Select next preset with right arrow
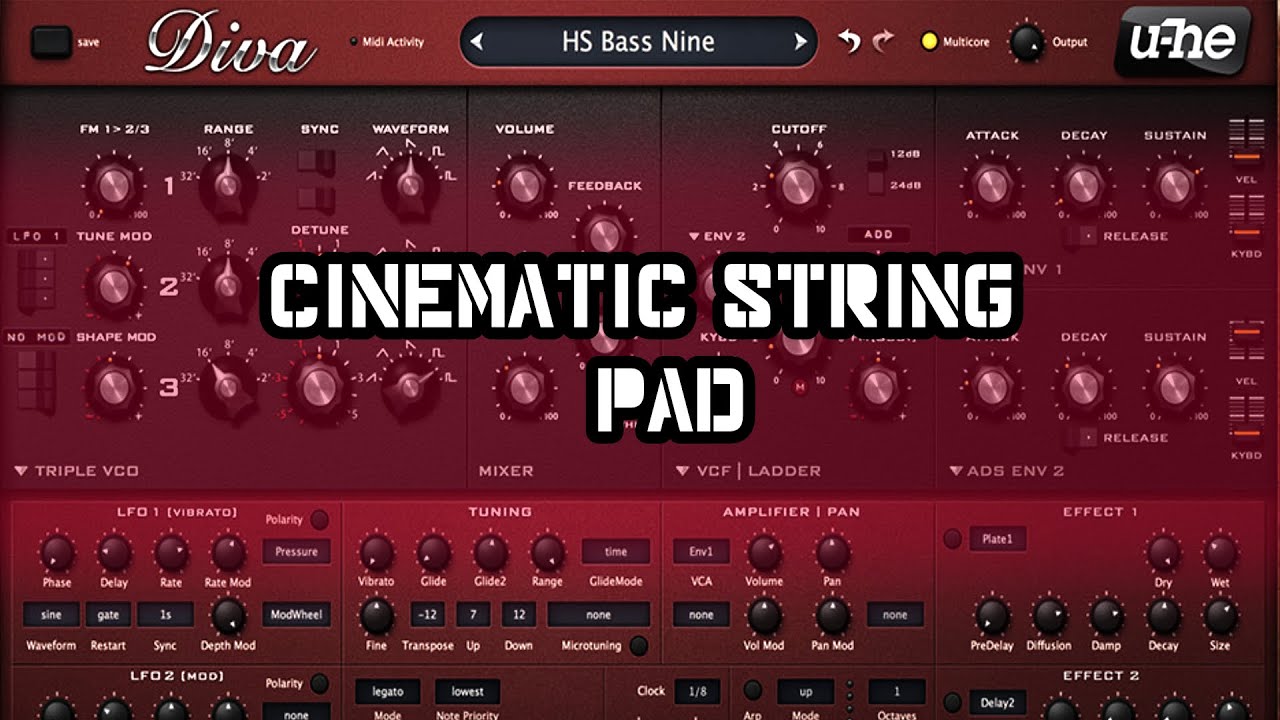 799,42
